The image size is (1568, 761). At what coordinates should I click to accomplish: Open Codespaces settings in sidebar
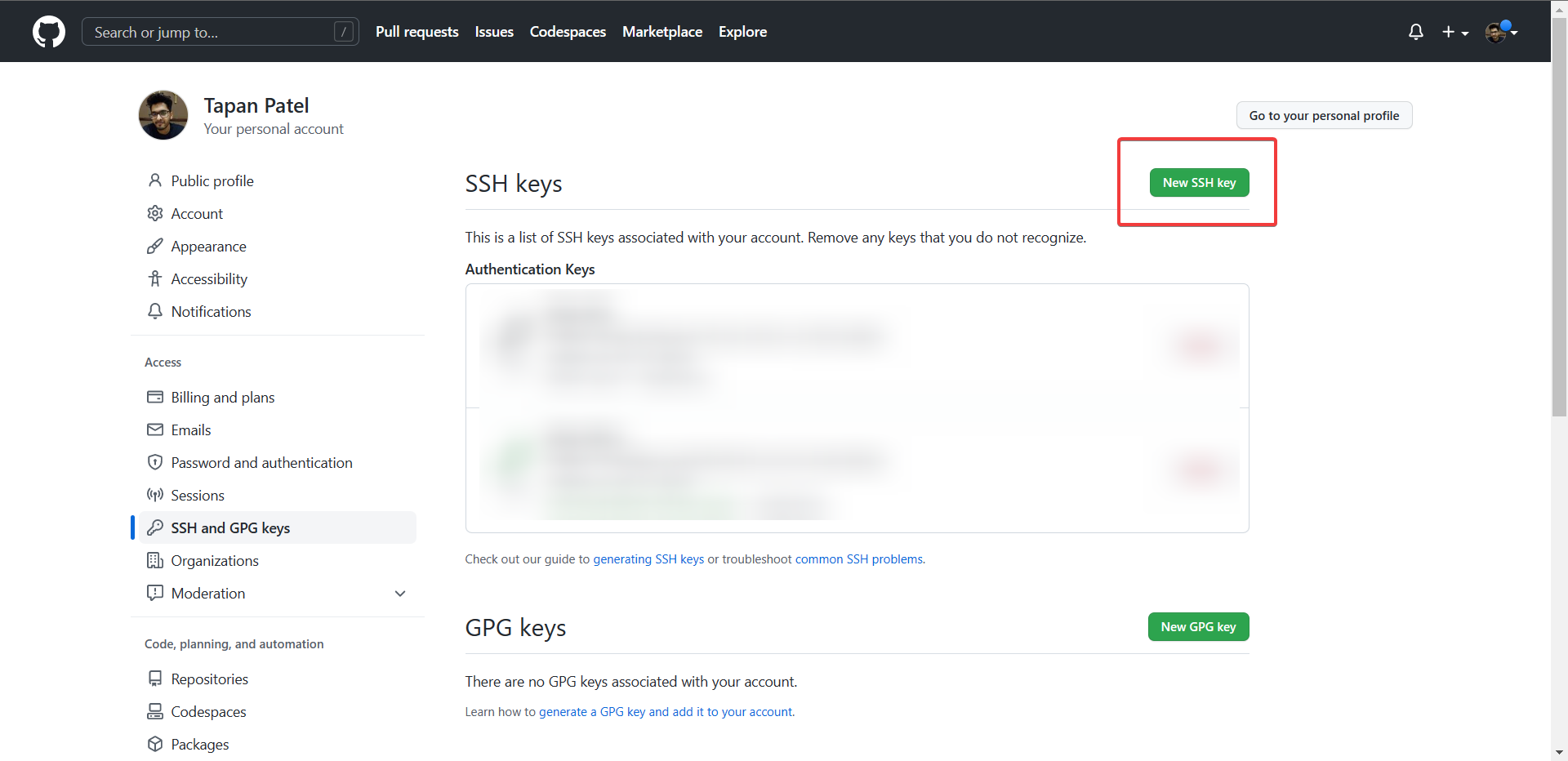208,712
